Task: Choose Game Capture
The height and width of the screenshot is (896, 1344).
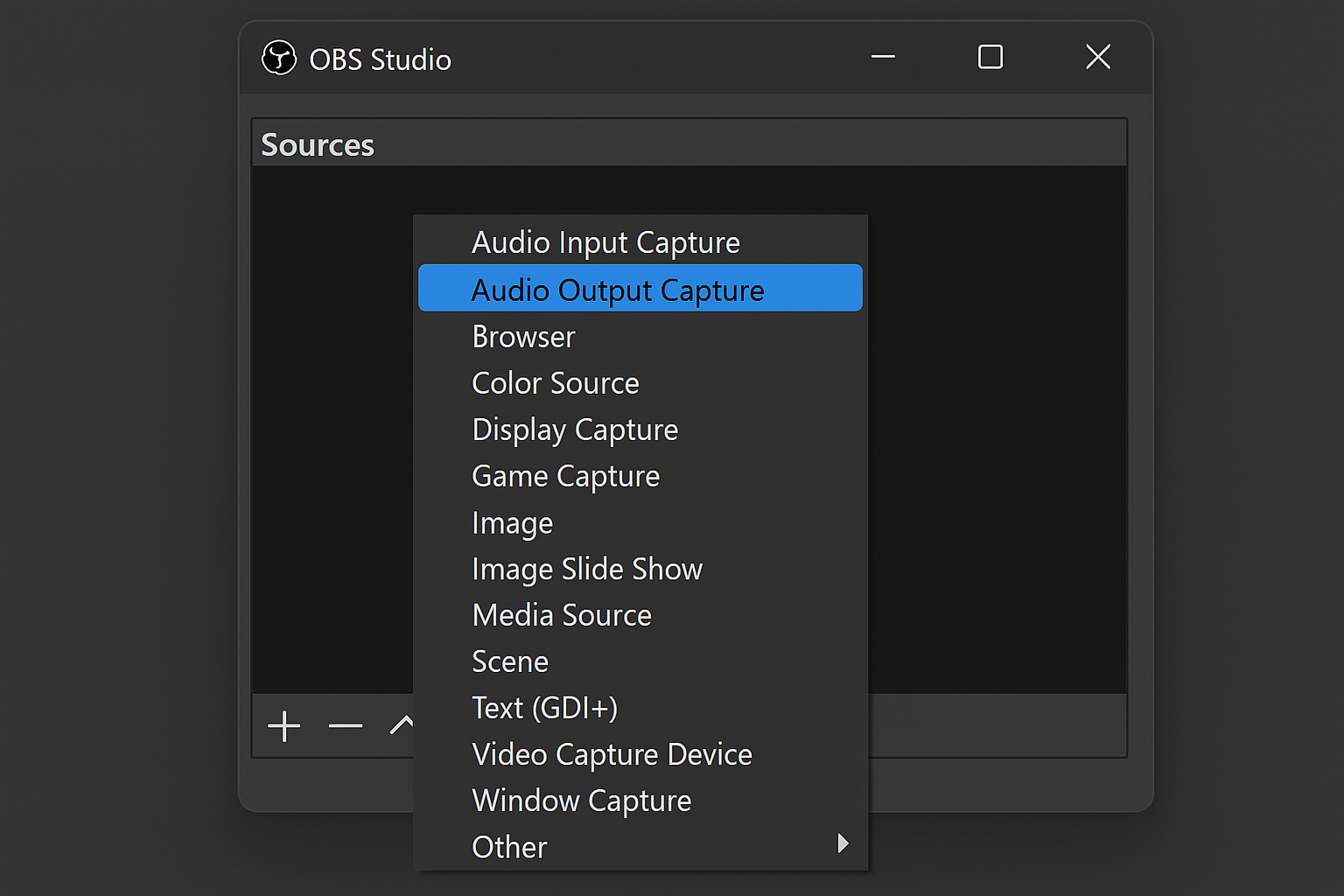Action: tap(565, 476)
